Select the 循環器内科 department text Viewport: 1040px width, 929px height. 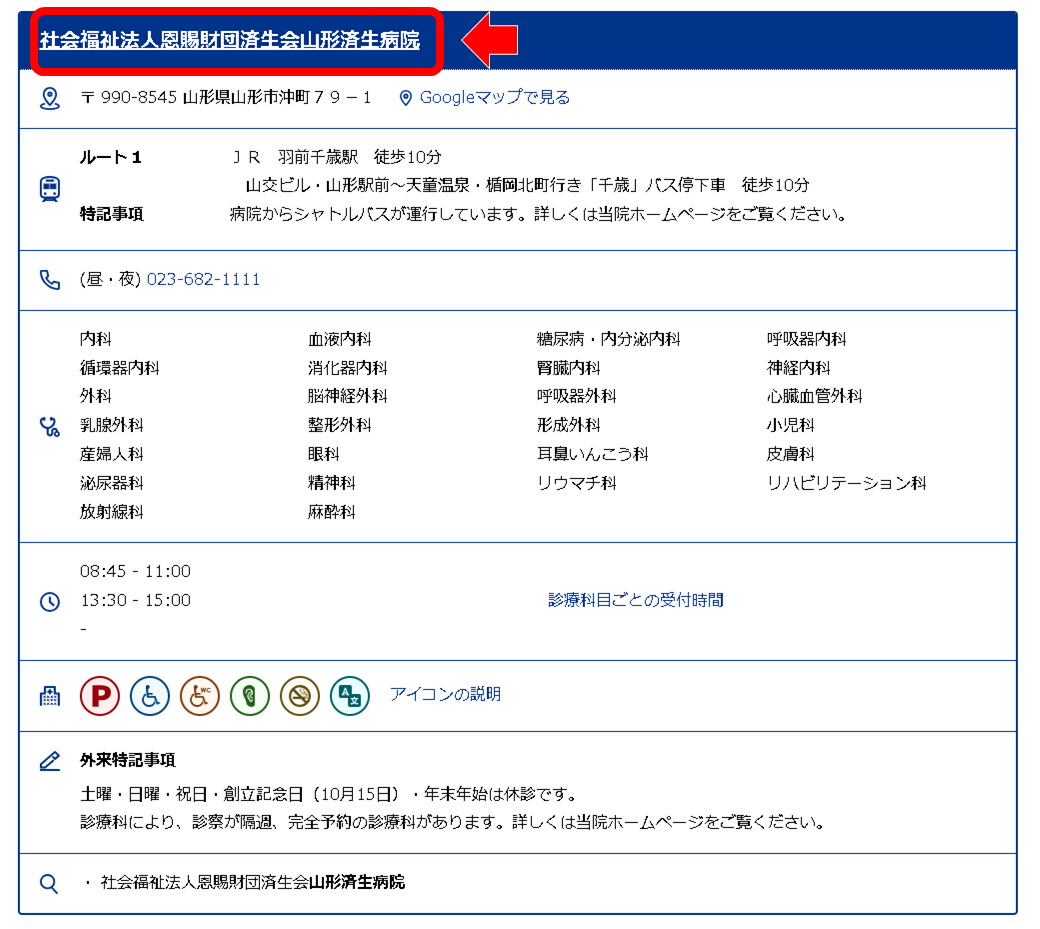(x=119, y=368)
